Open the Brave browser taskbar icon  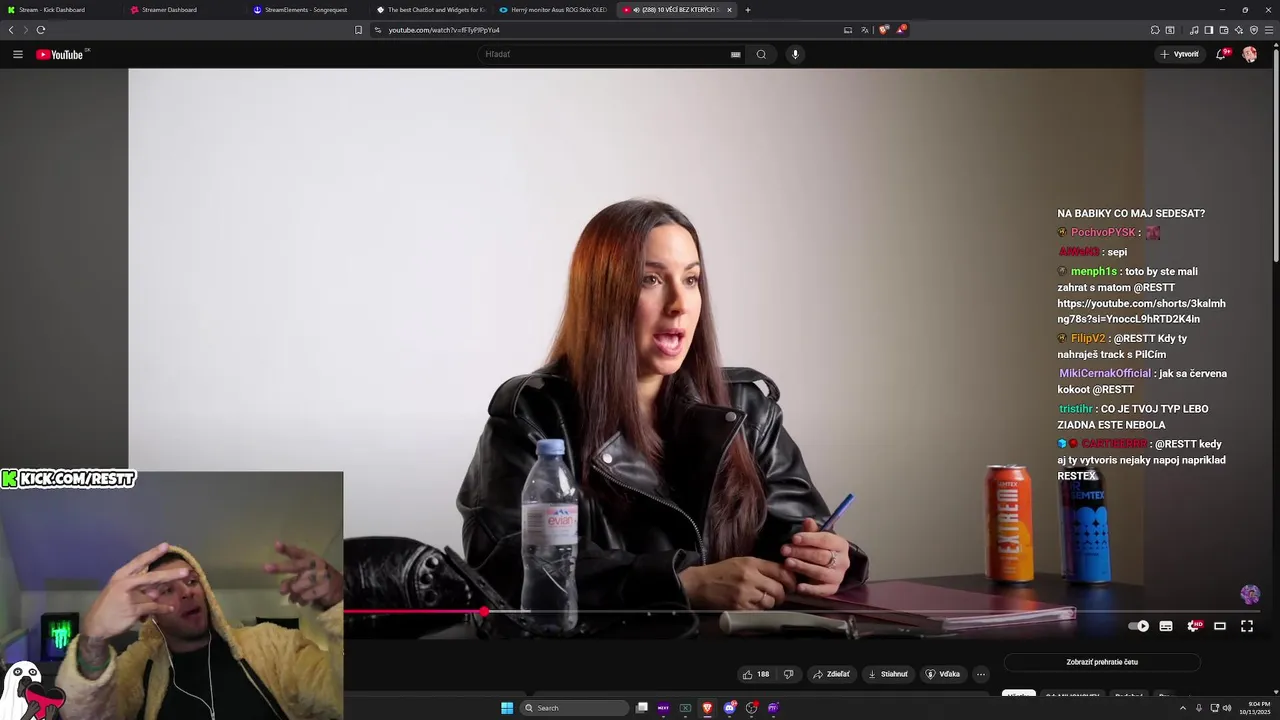pos(707,708)
